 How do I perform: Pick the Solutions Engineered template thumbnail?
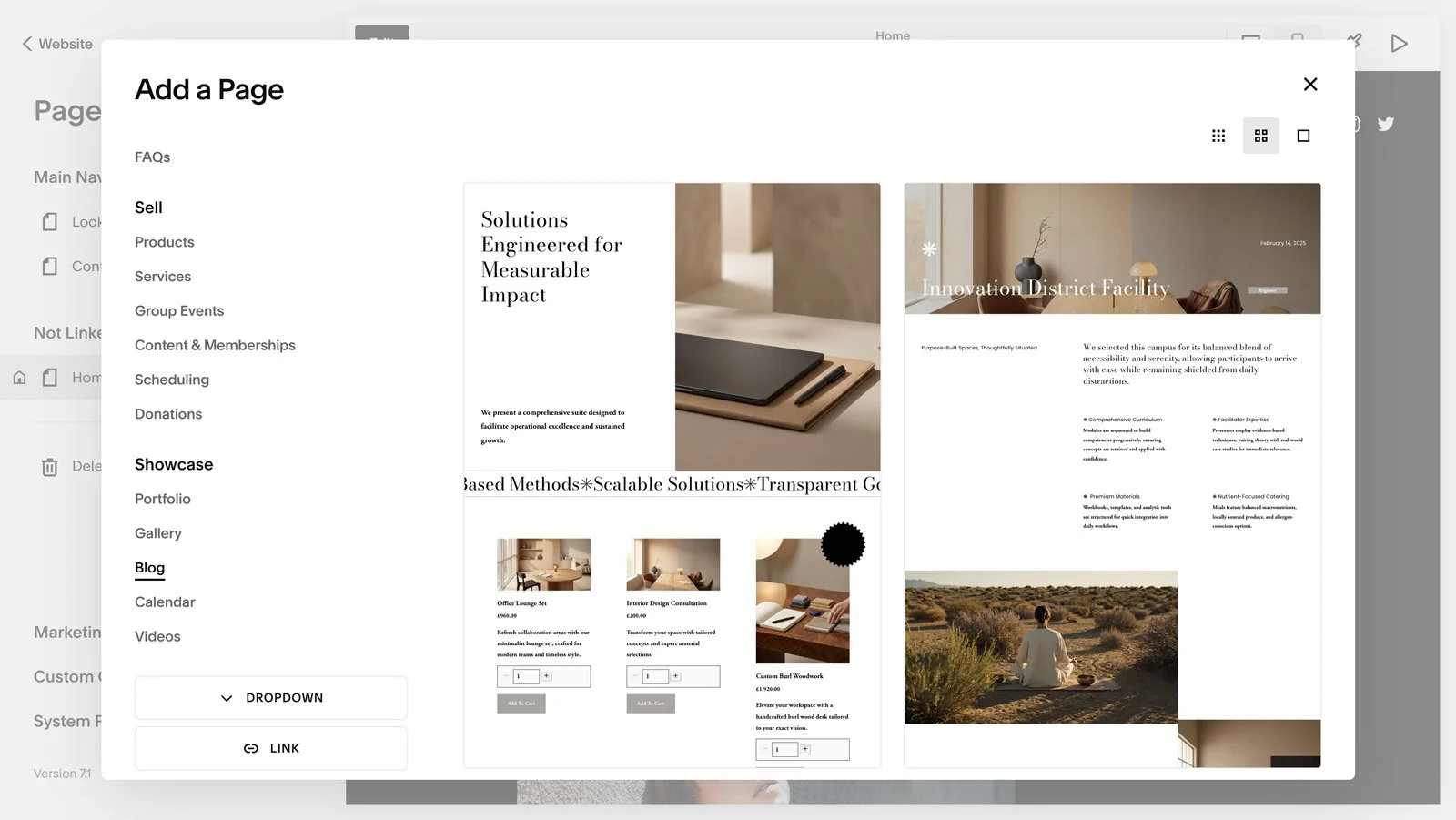tap(672, 475)
